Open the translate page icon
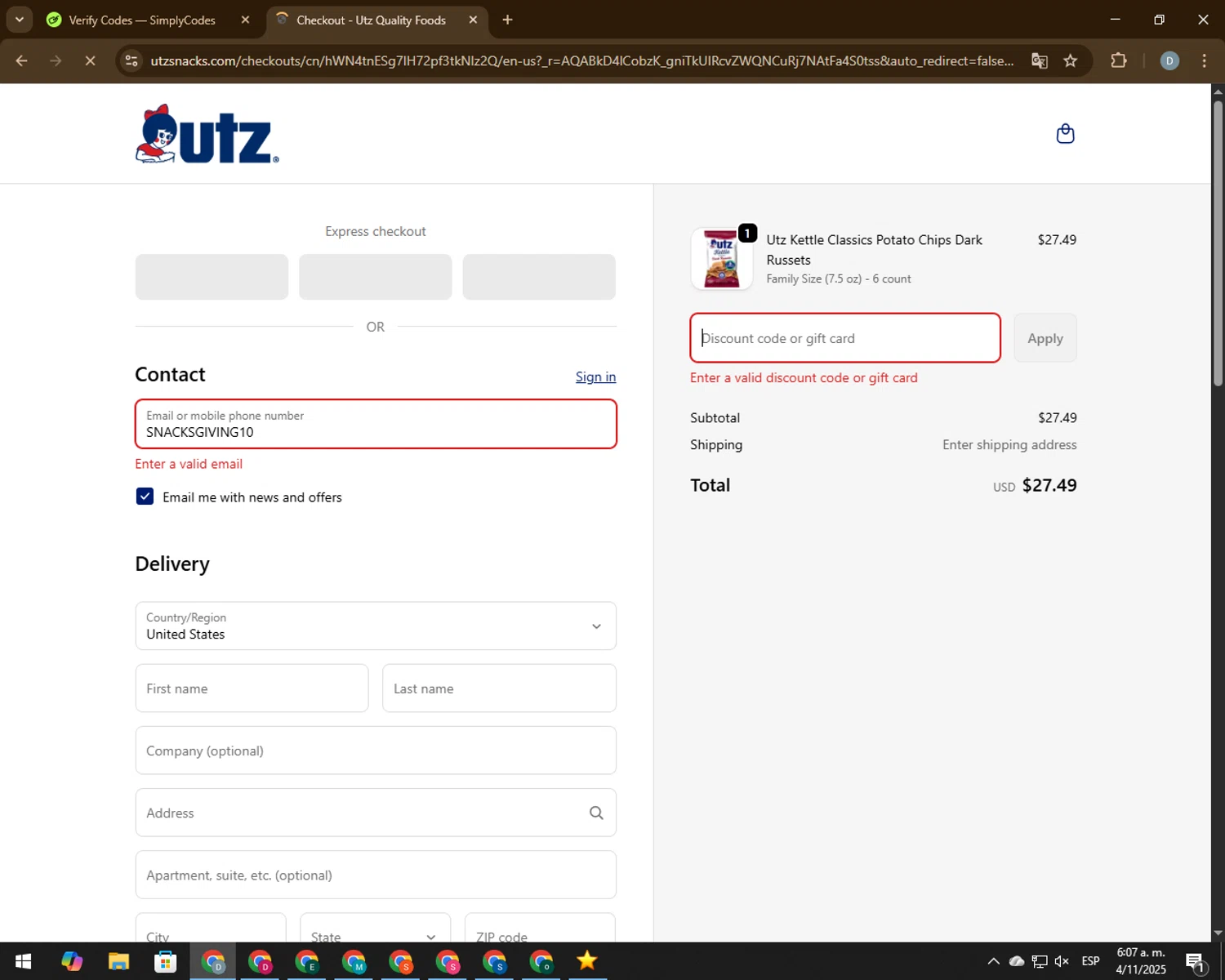Screen dimensions: 1225x980 pos(1039,60)
